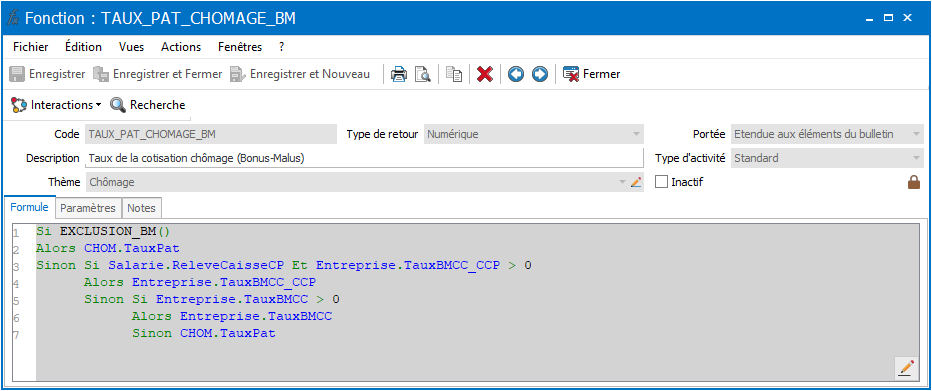This screenshot has height=391, width=932.
Task: Open the Fichier menu
Action: 31,47
